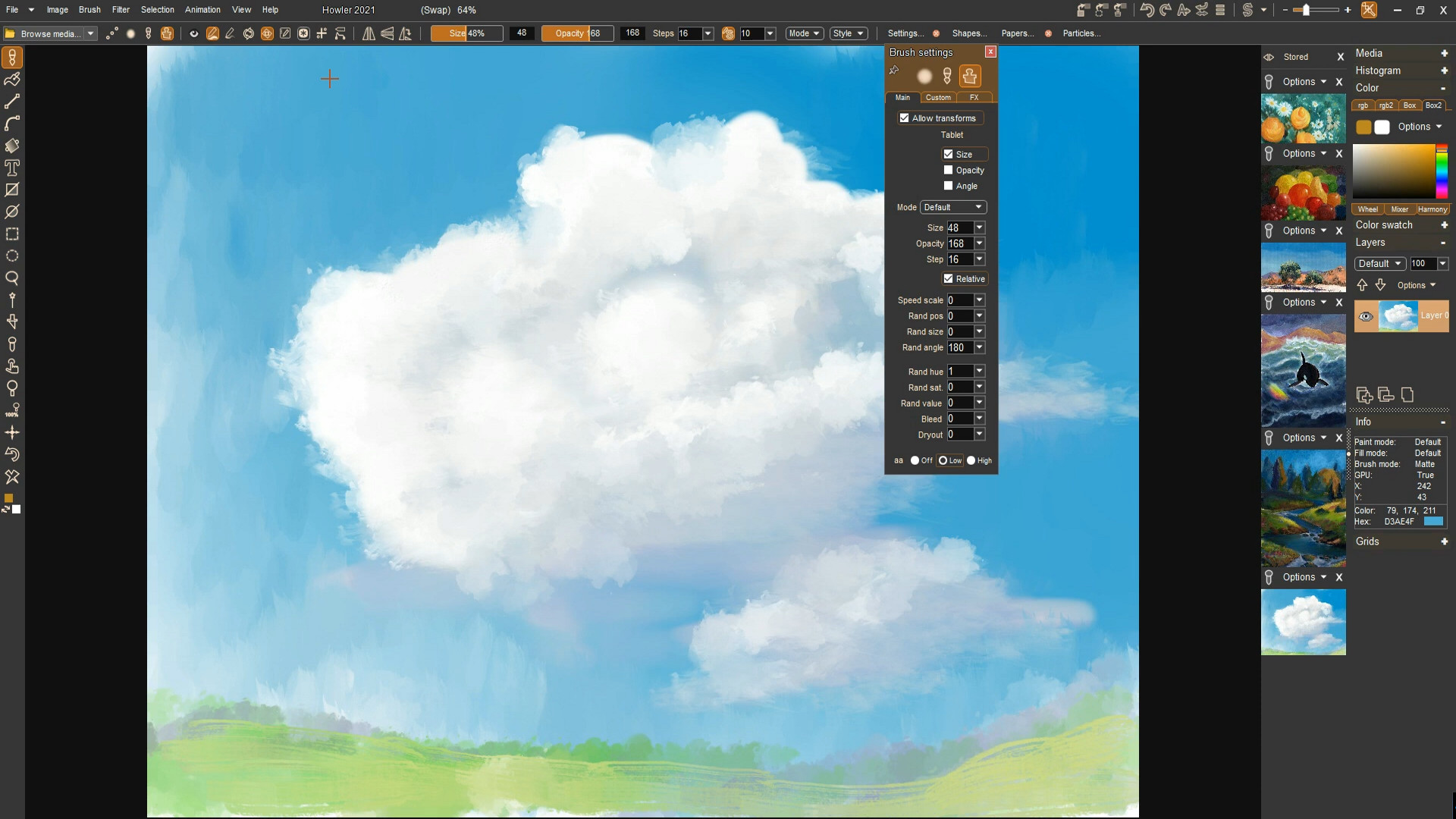
Task: Uncheck Allow transforms in Brush settings
Action: click(904, 118)
